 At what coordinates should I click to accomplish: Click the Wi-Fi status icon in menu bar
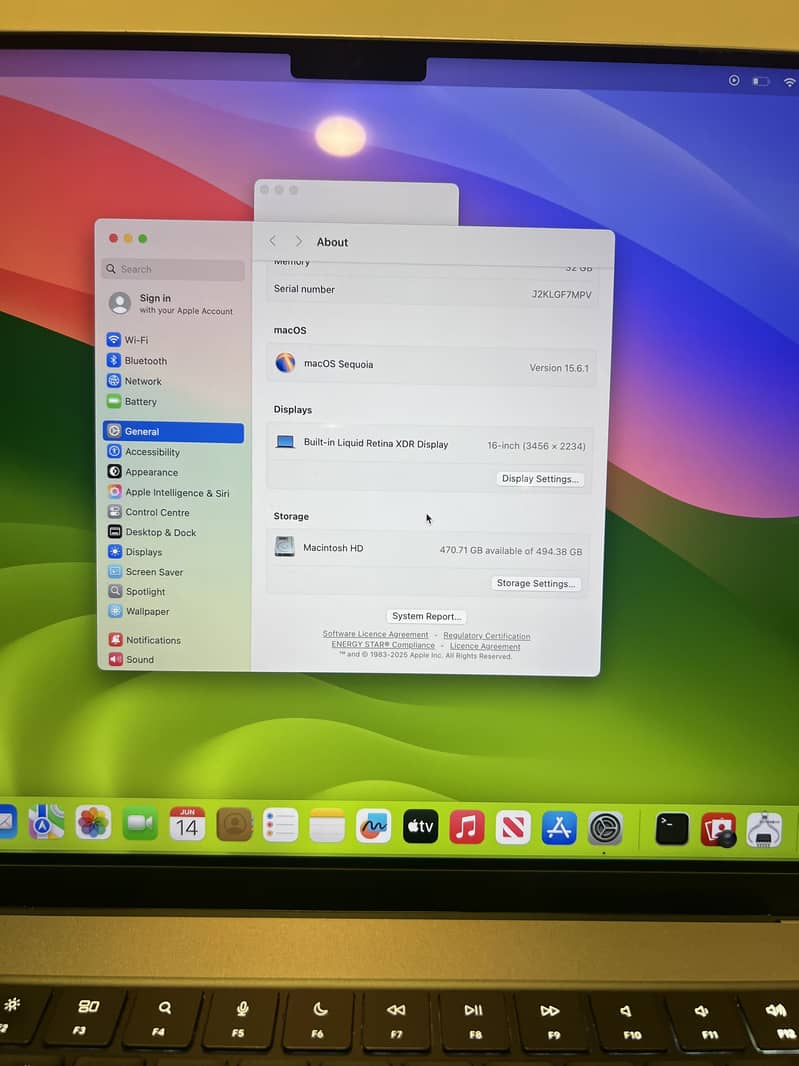coord(789,82)
